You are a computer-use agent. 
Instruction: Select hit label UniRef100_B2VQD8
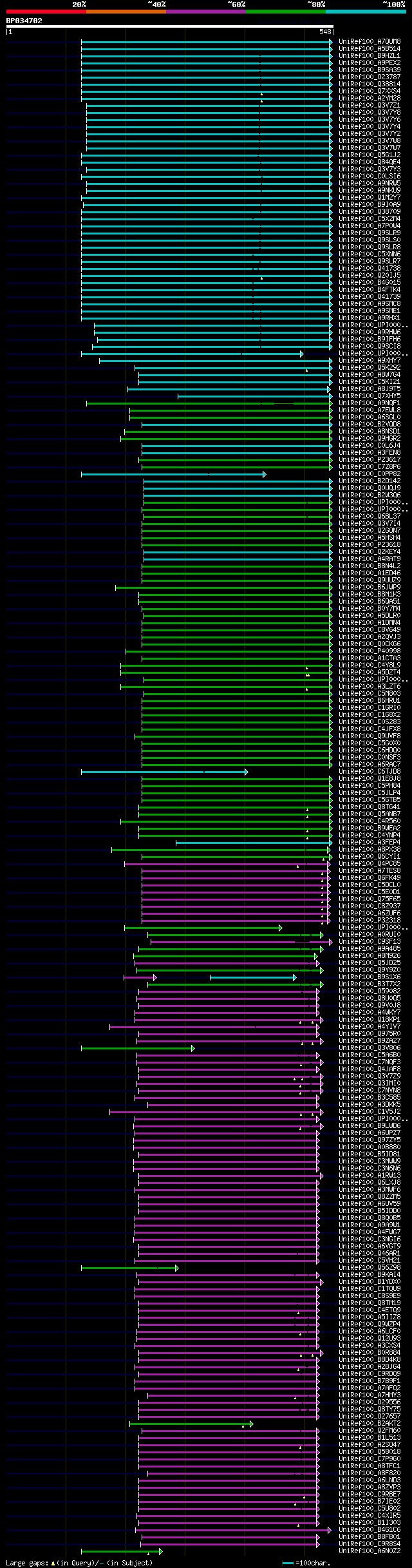tap(370, 425)
